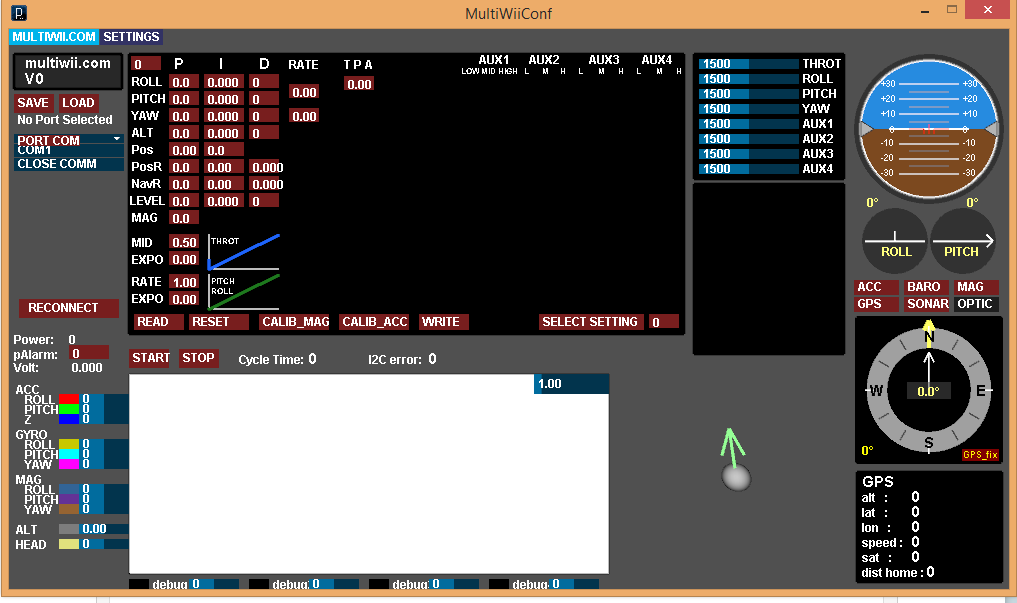
Task: Click the artificial horizon attitude indicator
Action: pyautogui.click(x=928, y=128)
